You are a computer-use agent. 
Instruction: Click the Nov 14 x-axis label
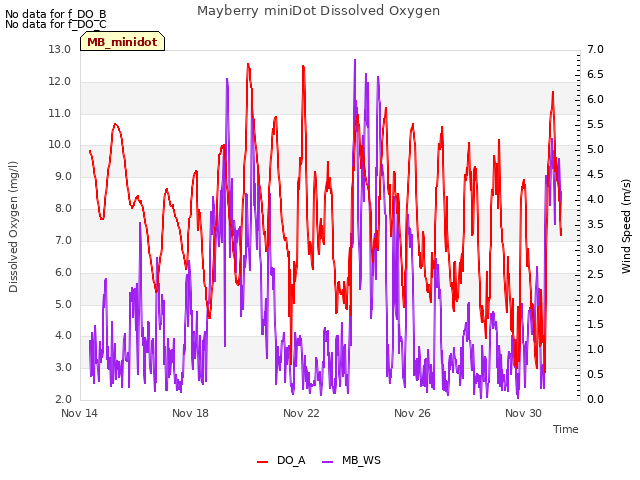pyautogui.click(x=79, y=413)
